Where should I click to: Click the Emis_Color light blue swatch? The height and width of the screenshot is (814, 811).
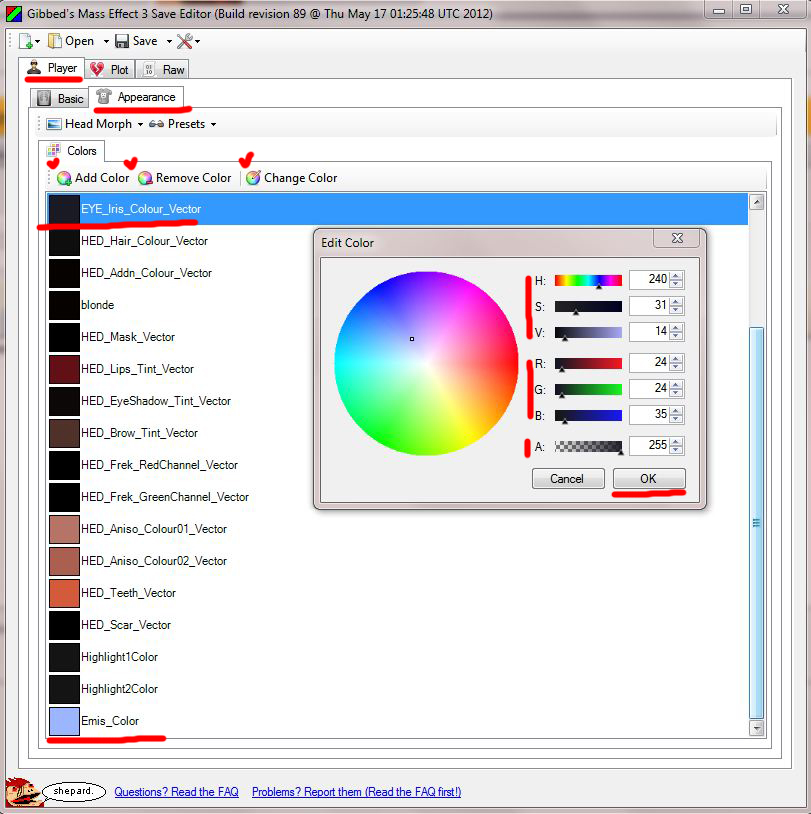coord(64,721)
